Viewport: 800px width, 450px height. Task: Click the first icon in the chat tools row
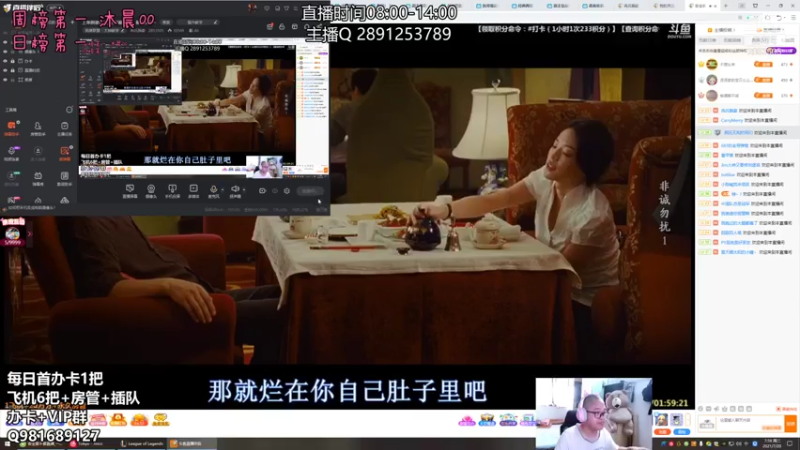[x=701, y=409]
